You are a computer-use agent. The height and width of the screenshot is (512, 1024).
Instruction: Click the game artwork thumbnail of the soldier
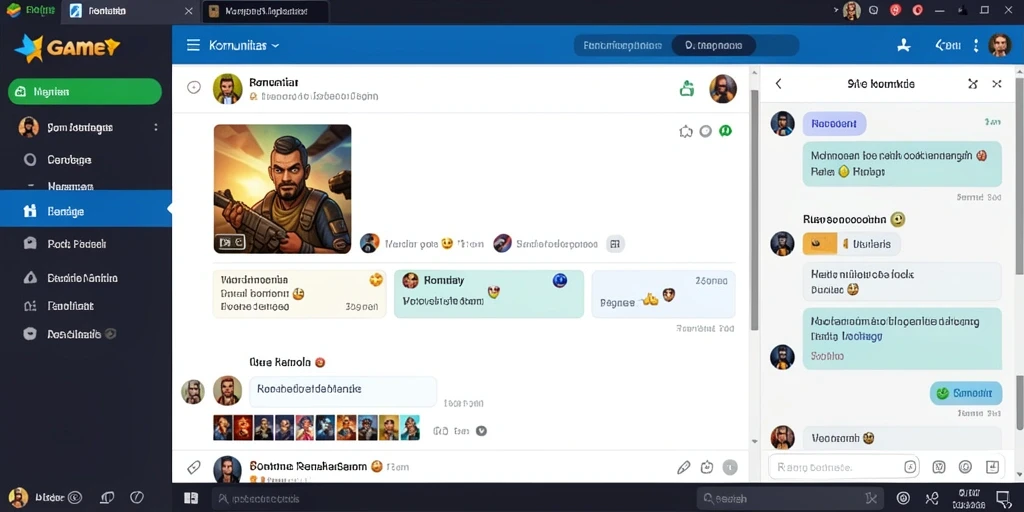point(282,189)
